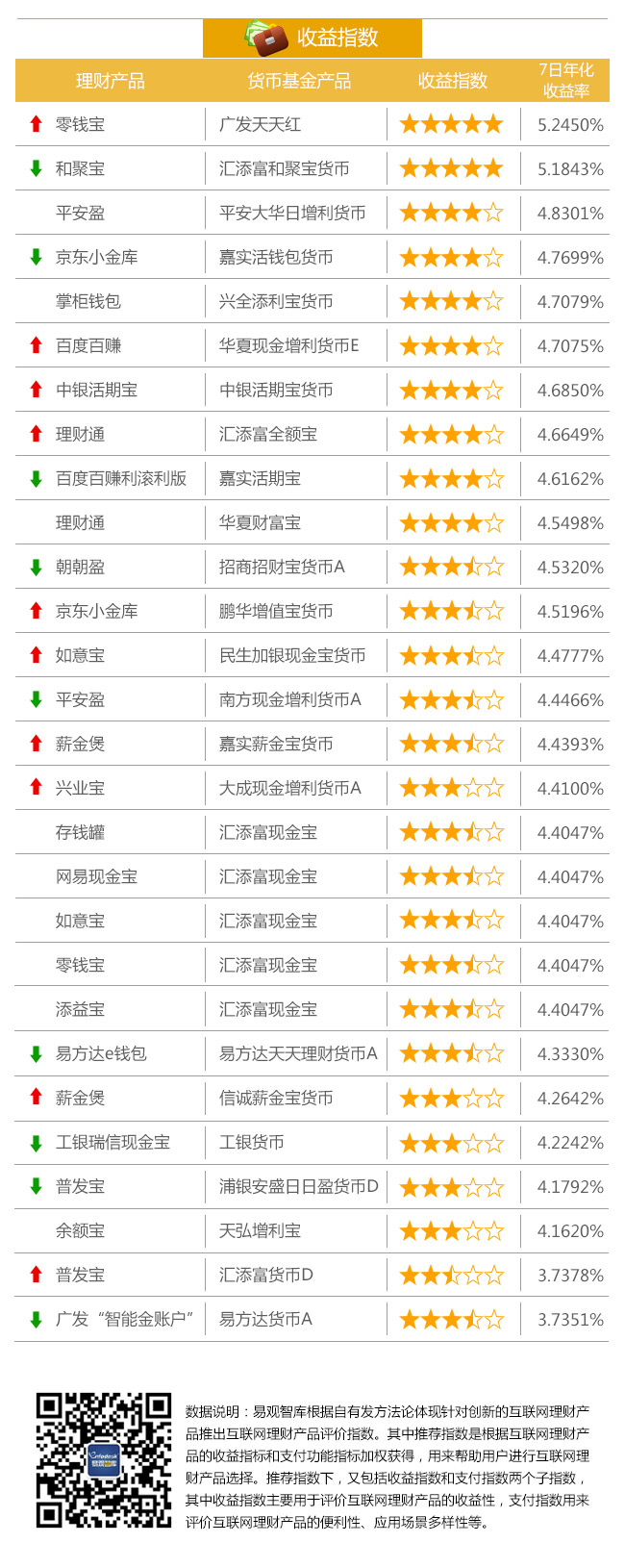Image resolution: width=625 pixels, height=1568 pixels.
Task: Click the red up arrow beside 零钱宝 广发天天红
Action: [37, 124]
